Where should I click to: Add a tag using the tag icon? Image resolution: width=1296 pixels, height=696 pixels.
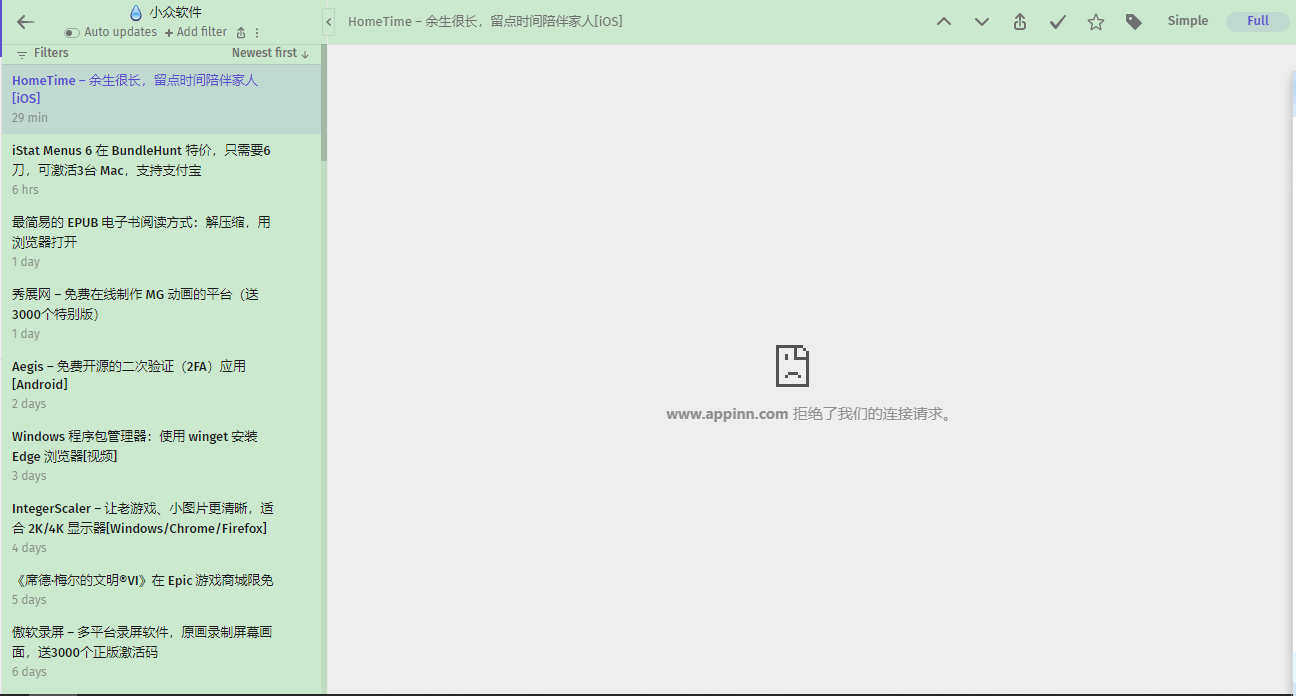click(1133, 22)
